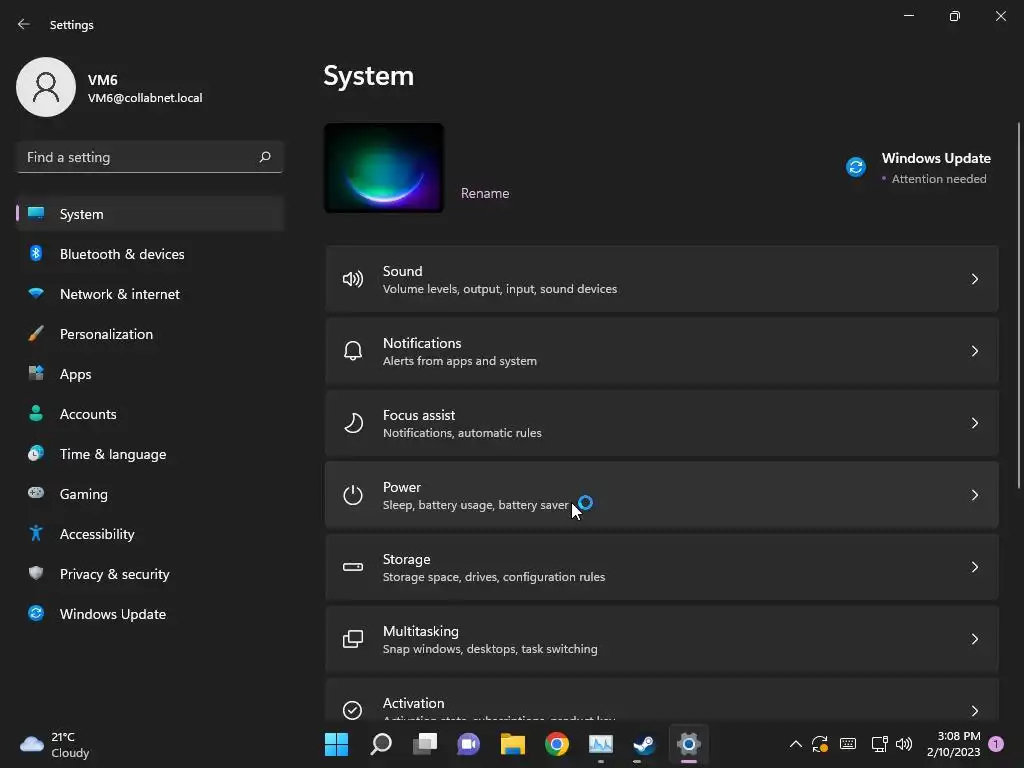Image resolution: width=1024 pixels, height=768 pixels.
Task: Open Time & language label in sidebar
Action: pos(113,454)
